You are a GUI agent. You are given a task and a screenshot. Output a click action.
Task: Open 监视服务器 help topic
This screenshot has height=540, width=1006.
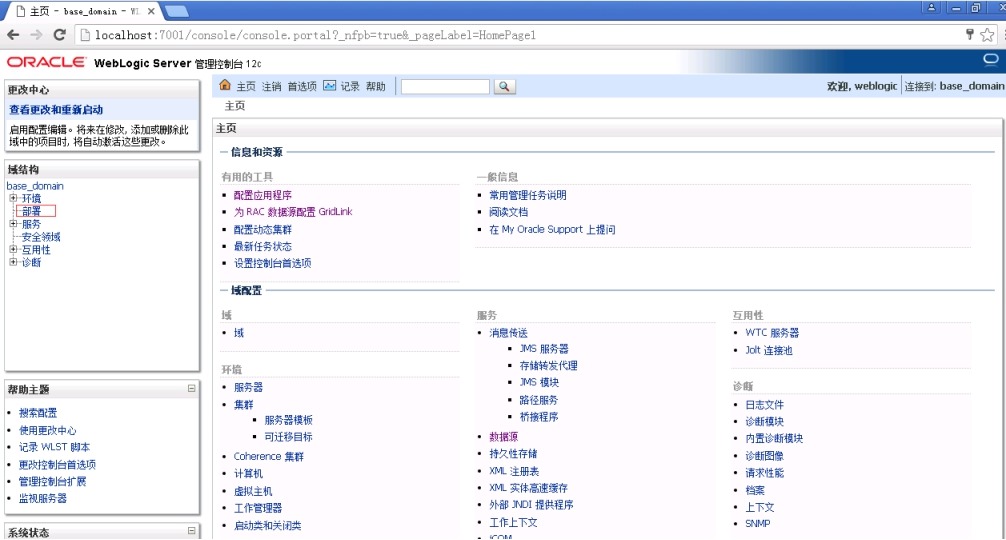tap(42, 498)
